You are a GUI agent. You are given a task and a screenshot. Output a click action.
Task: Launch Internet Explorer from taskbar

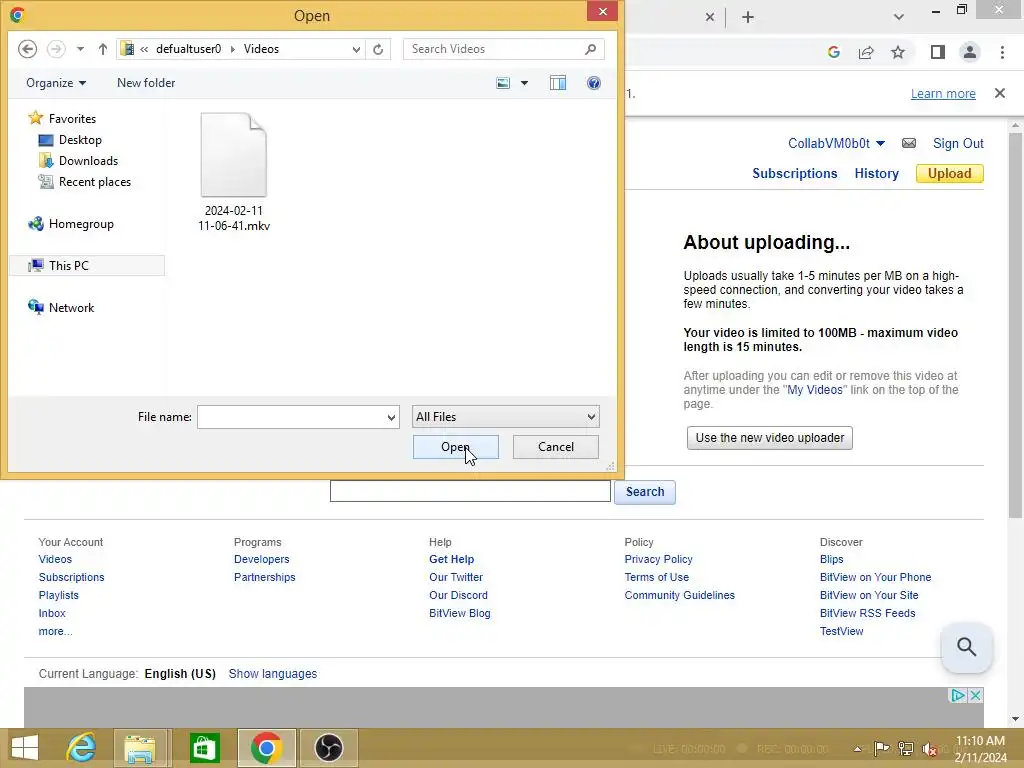(82, 748)
